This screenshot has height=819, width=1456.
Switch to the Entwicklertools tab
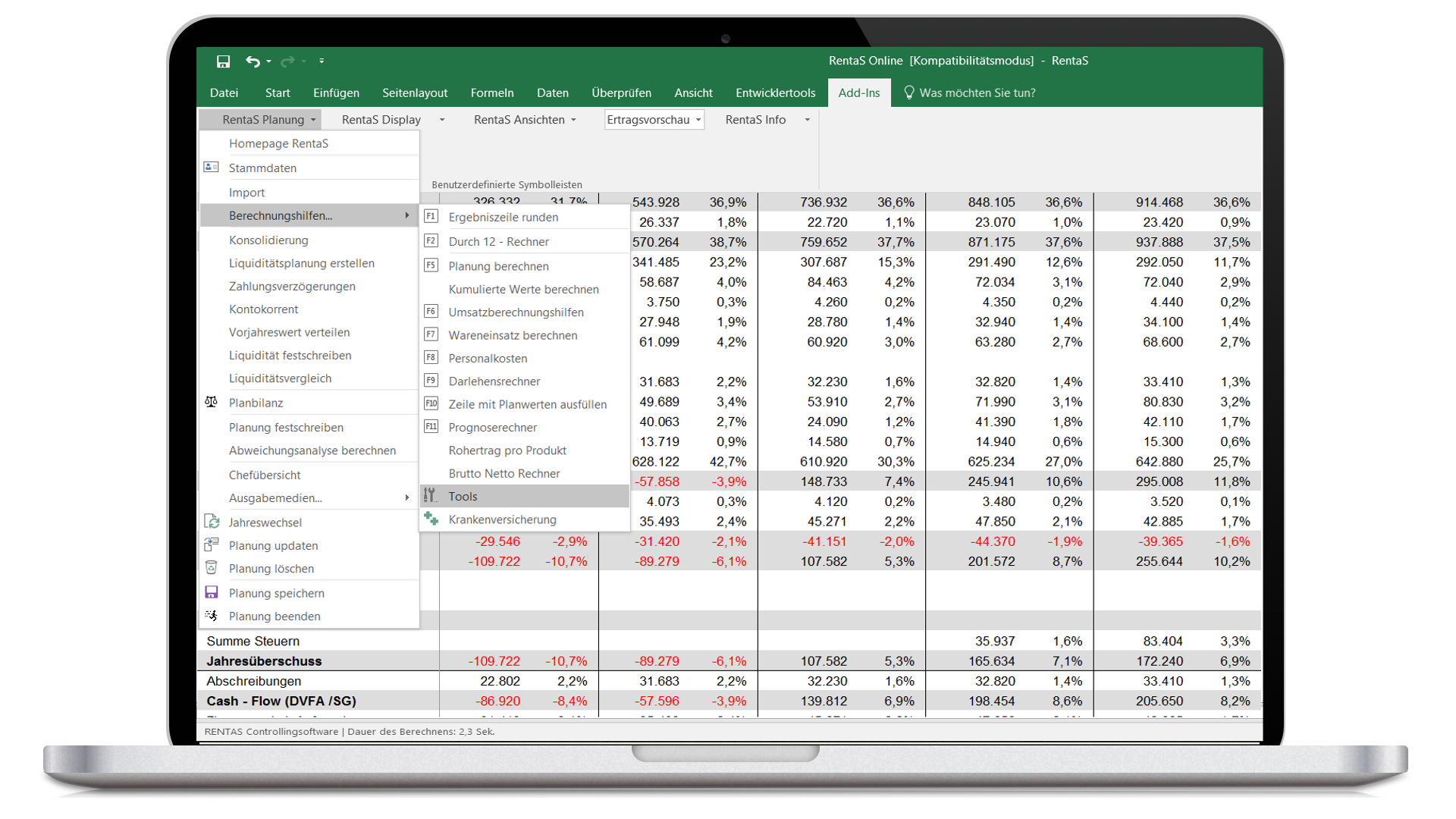tap(775, 93)
